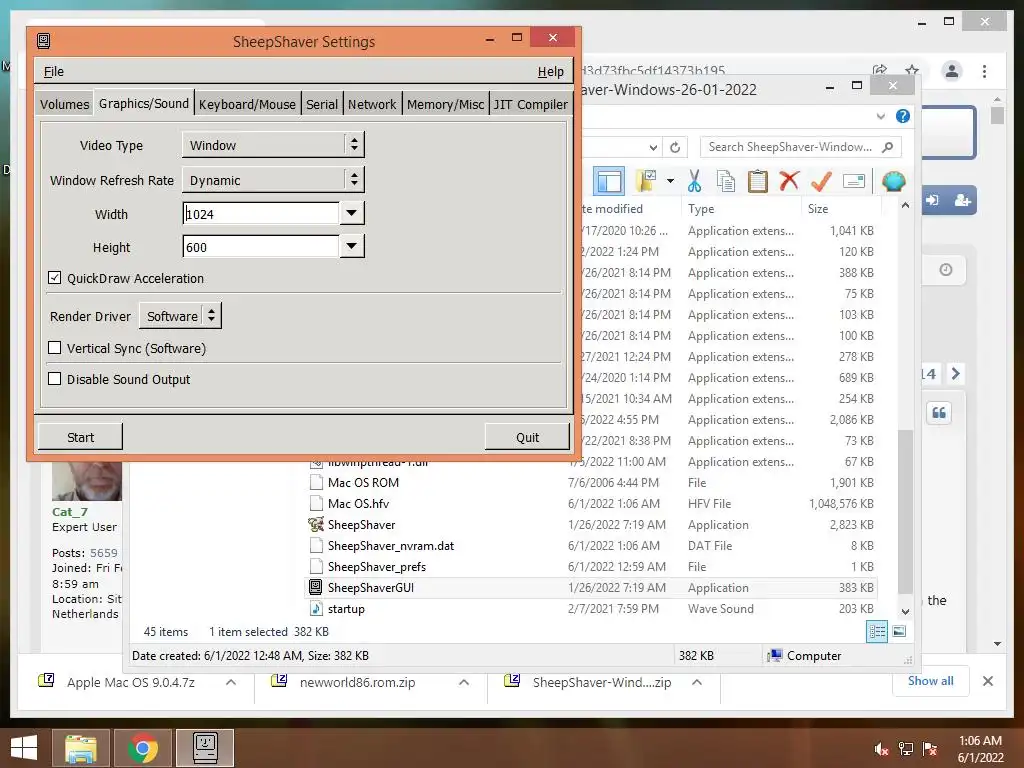Enable Vertical Sync (Software) checkbox
The height and width of the screenshot is (768, 1024).
[x=55, y=348]
